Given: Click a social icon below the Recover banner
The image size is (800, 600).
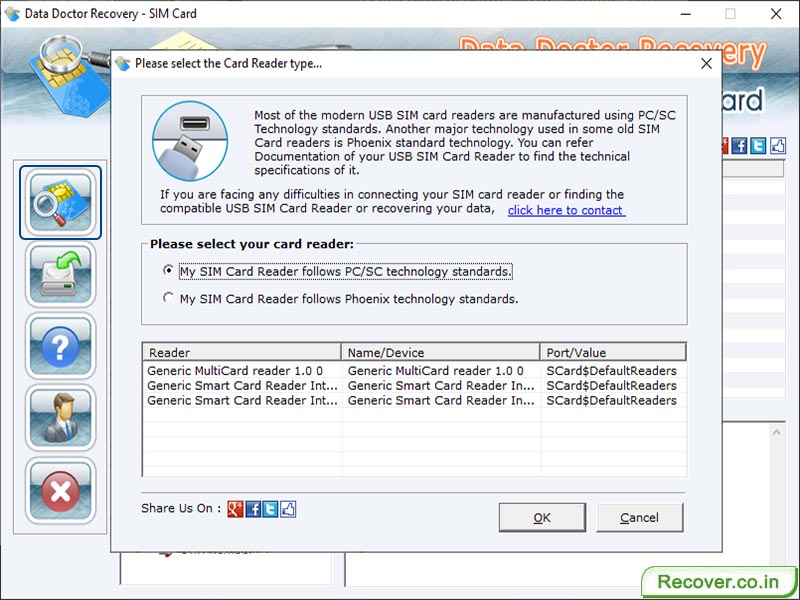Looking at the screenshot, I should coord(740,146).
